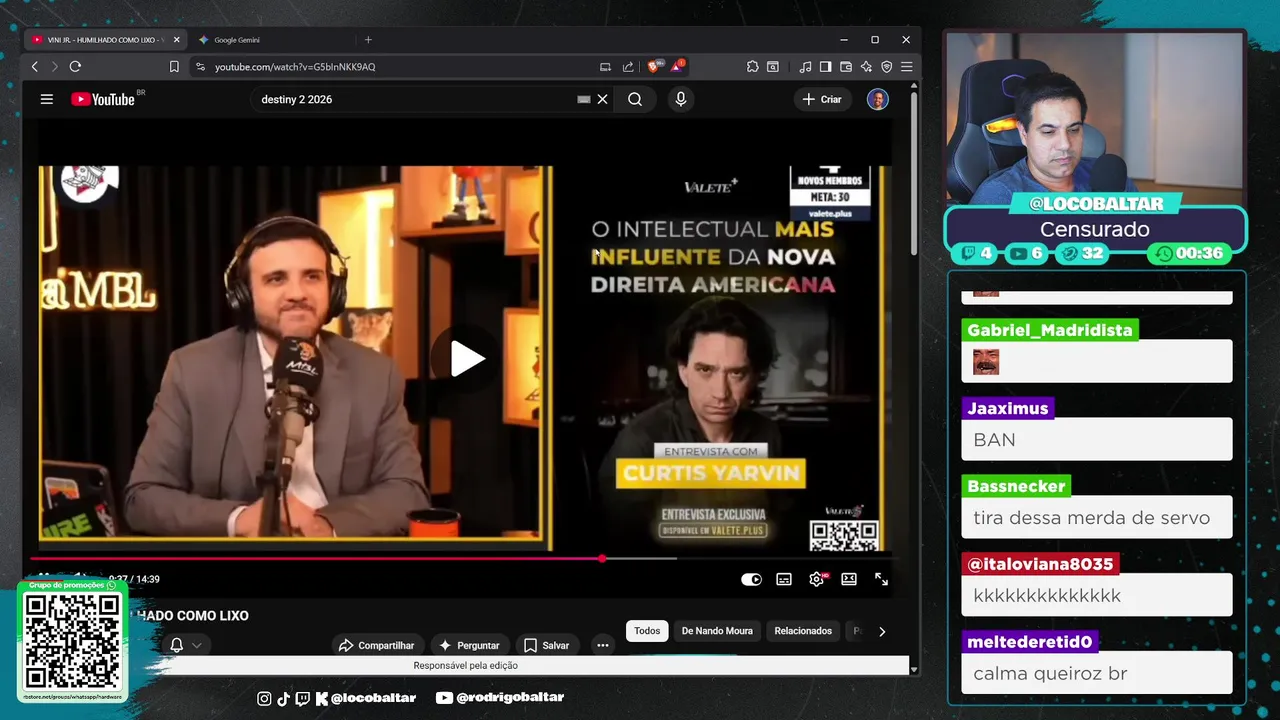Share page via address bar share icon

[628, 67]
